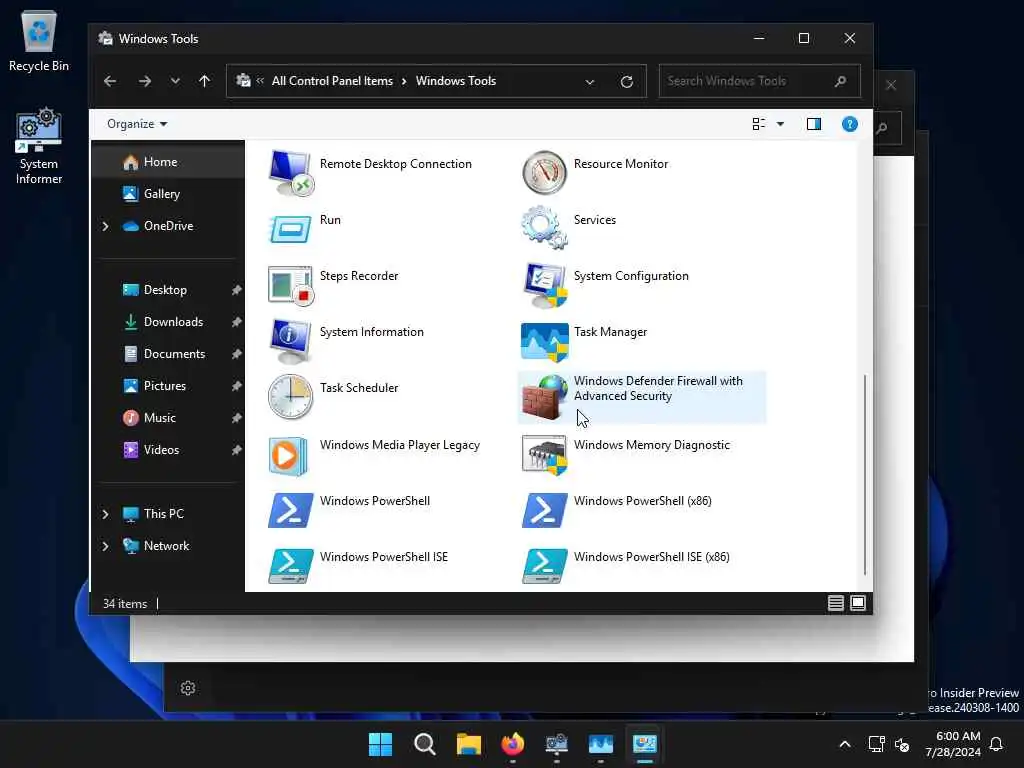The image size is (1024, 768).
Task: Expand the This PC tree node
Action: click(x=106, y=514)
